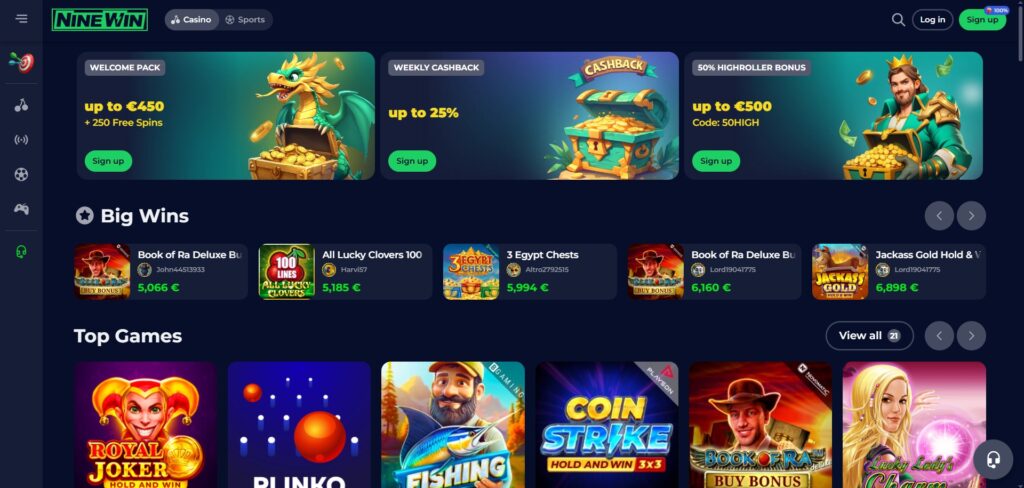Switch to Casino mode toggle

pyautogui.click(x=191, y=20)
